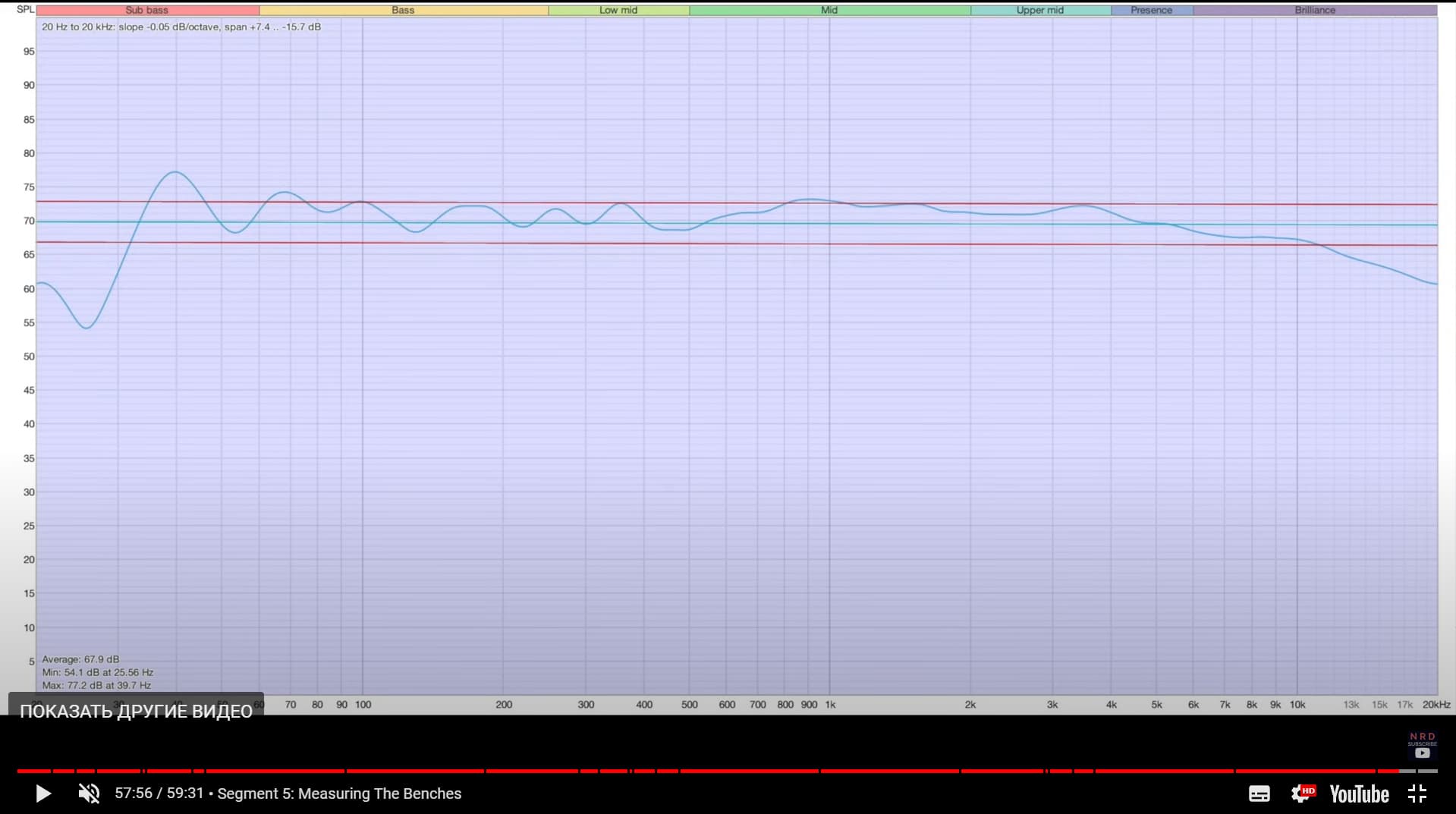Open chapter list 'Segment 5: Measuring The Benches'
The width and height of the screenshot is (1456, 814).
339,794
